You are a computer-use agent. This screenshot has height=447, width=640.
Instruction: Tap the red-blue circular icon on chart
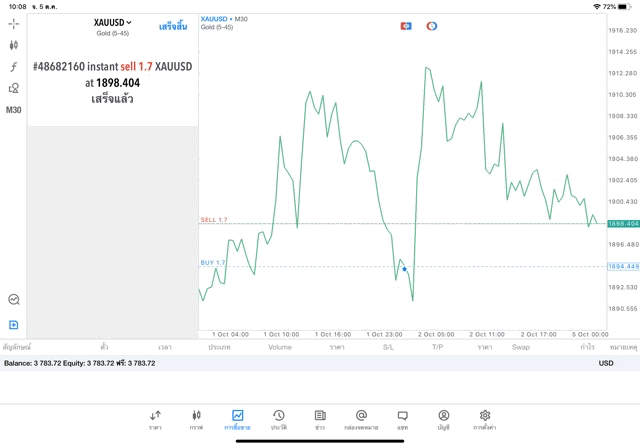(x=432, y=26)
